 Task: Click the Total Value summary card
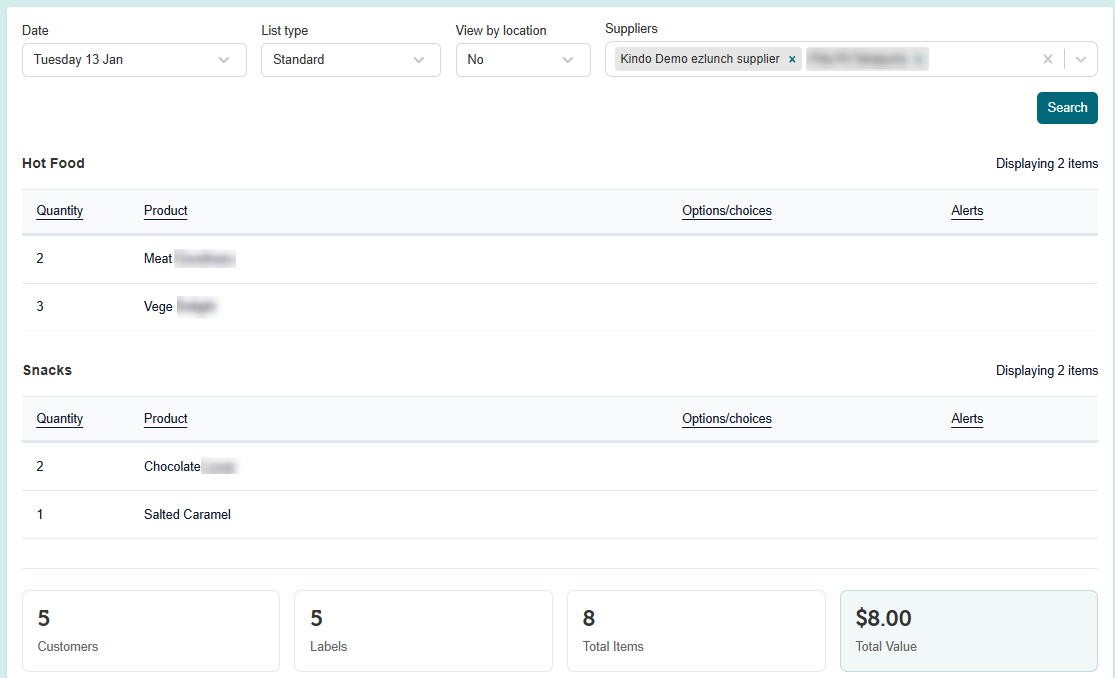point(968,631)
